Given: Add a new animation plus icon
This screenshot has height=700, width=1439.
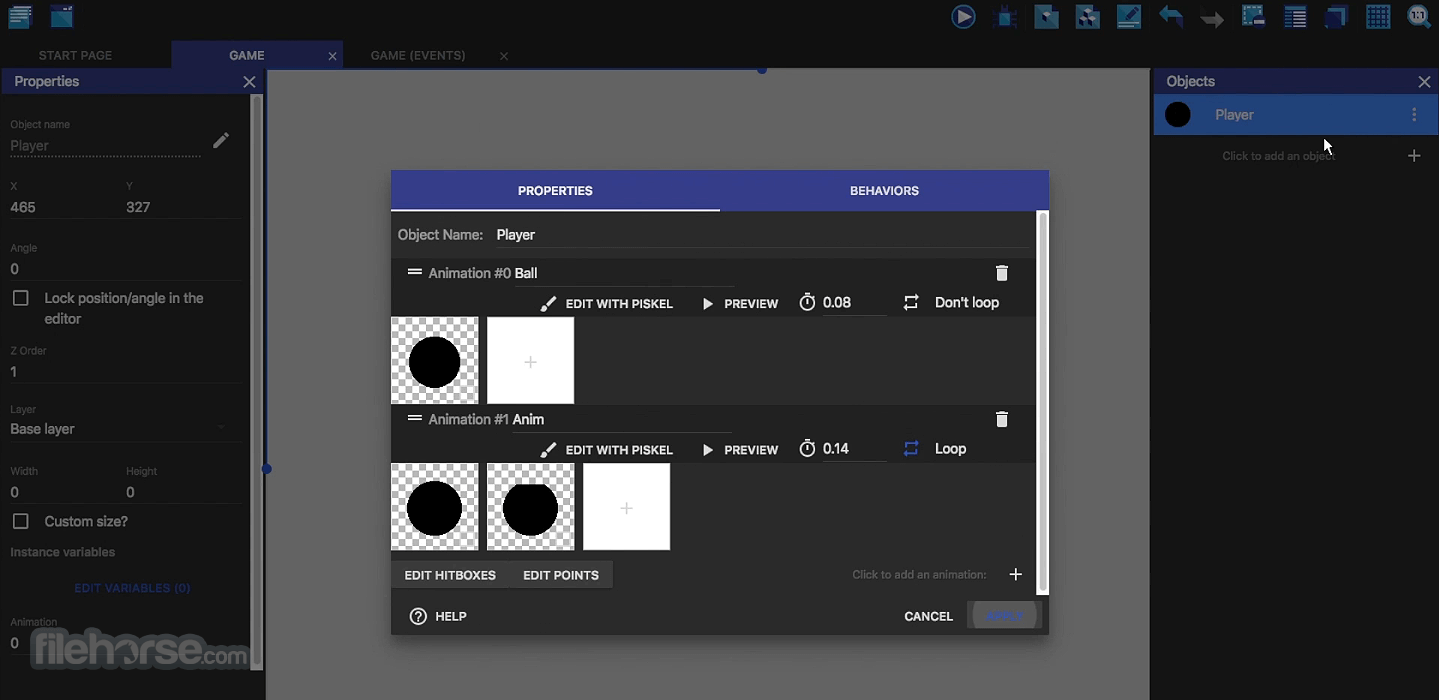Looking at the screenshot, I should coord(1015,574).
